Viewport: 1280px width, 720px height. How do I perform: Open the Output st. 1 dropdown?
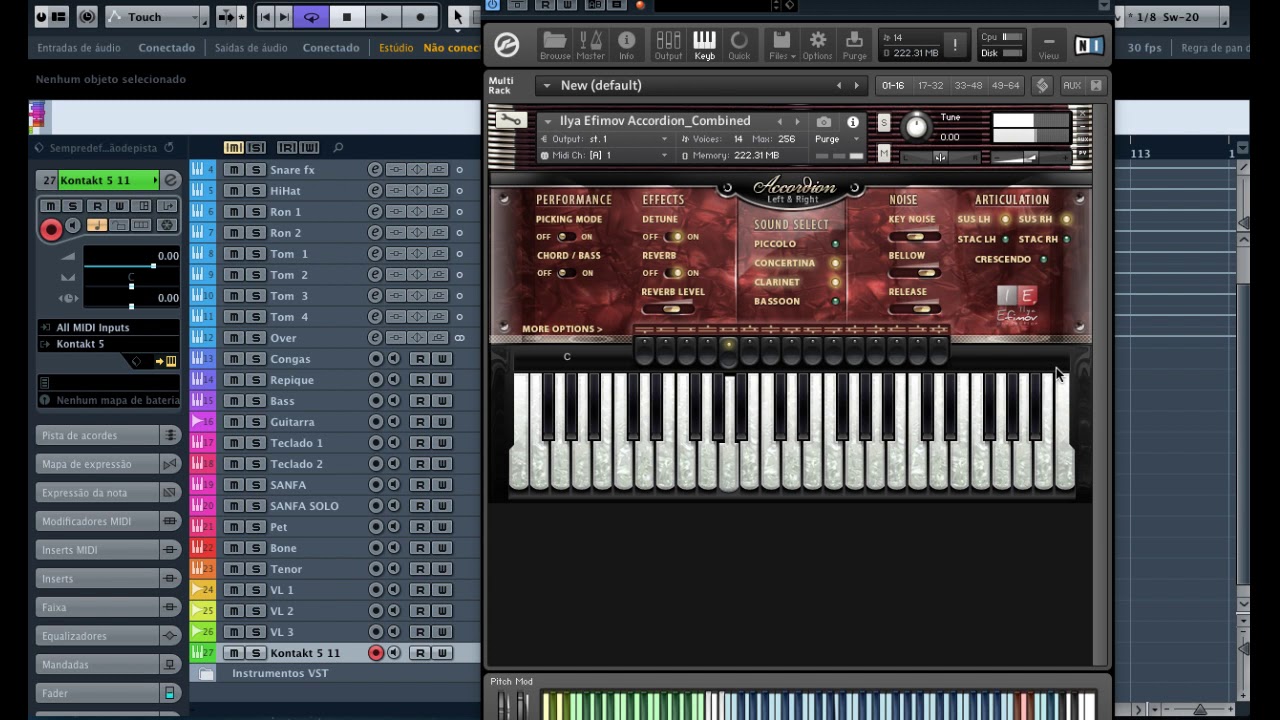click(605, 139)
